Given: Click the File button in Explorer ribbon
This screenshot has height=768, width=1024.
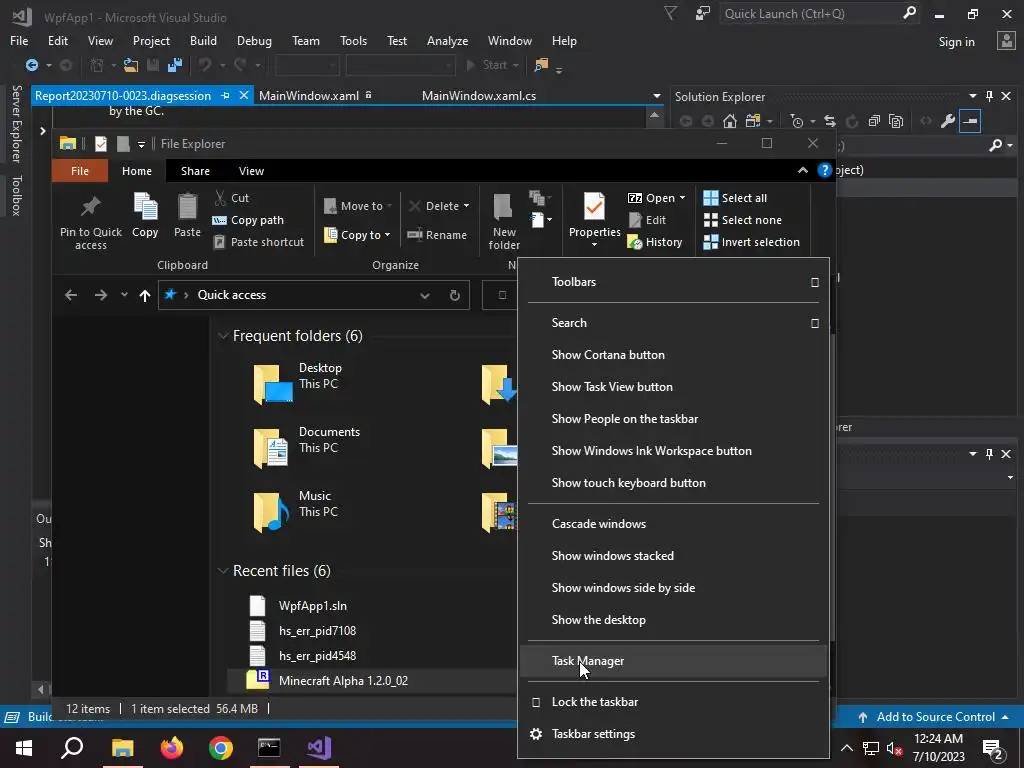Looking at the screenshot, I should pos(80,171).
